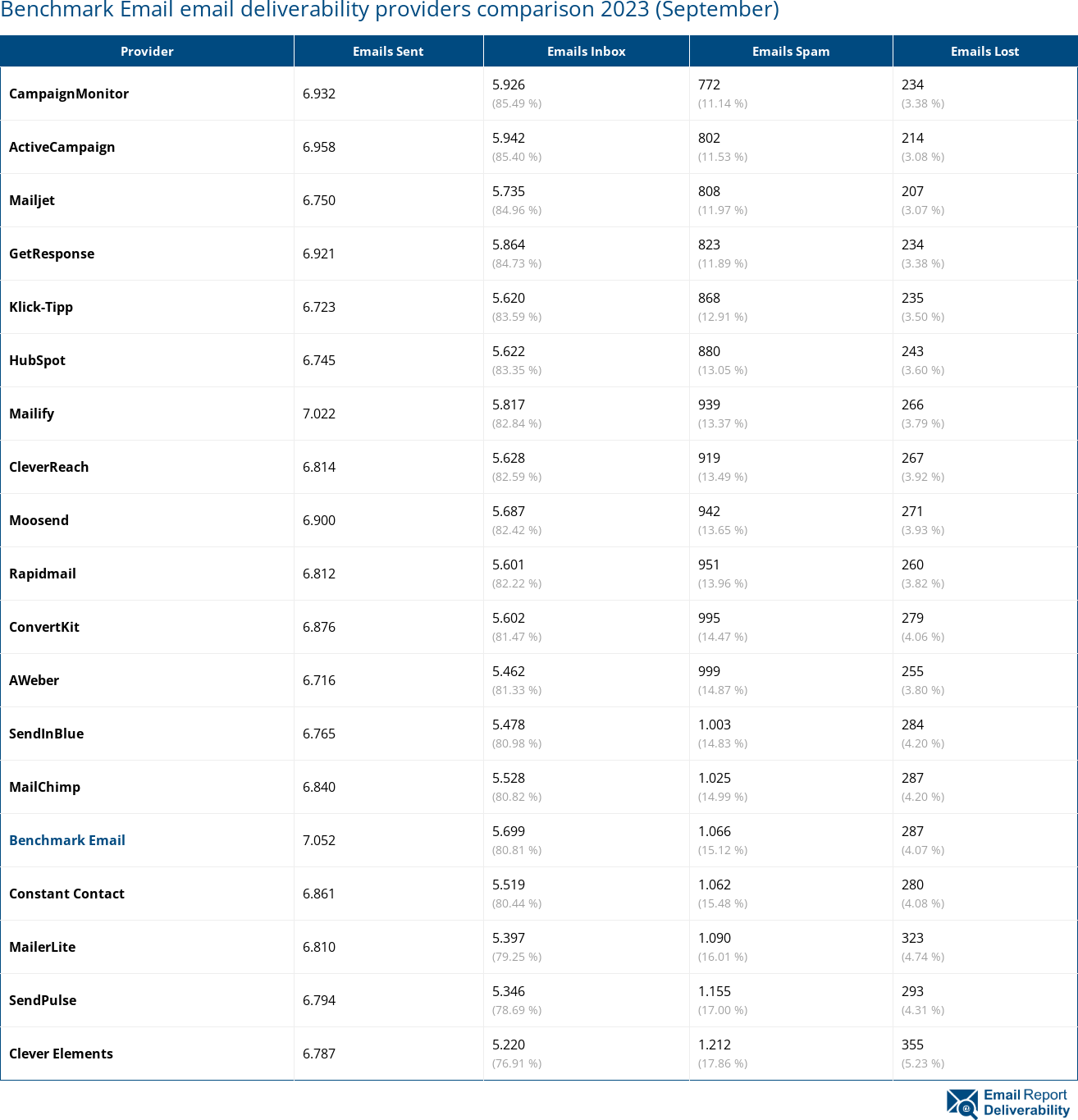Select the CampaignMonitor provider name
The height and width of the screenshot is (1120, 1078).
[x=69, y=94]
